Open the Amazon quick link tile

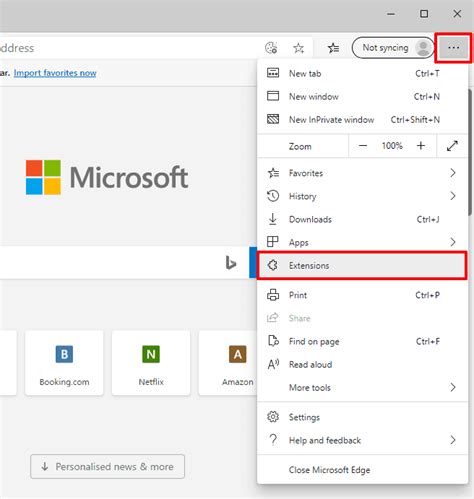(x=228, y=363)
